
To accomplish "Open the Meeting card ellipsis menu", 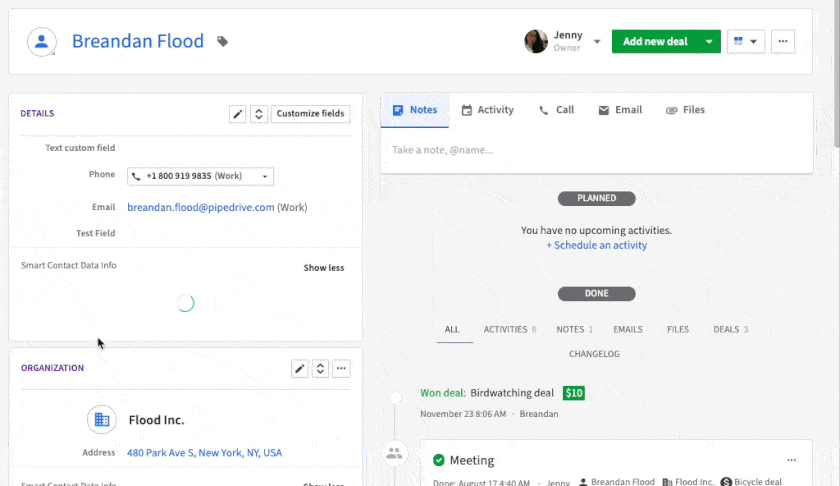I will tap(791, 460).
